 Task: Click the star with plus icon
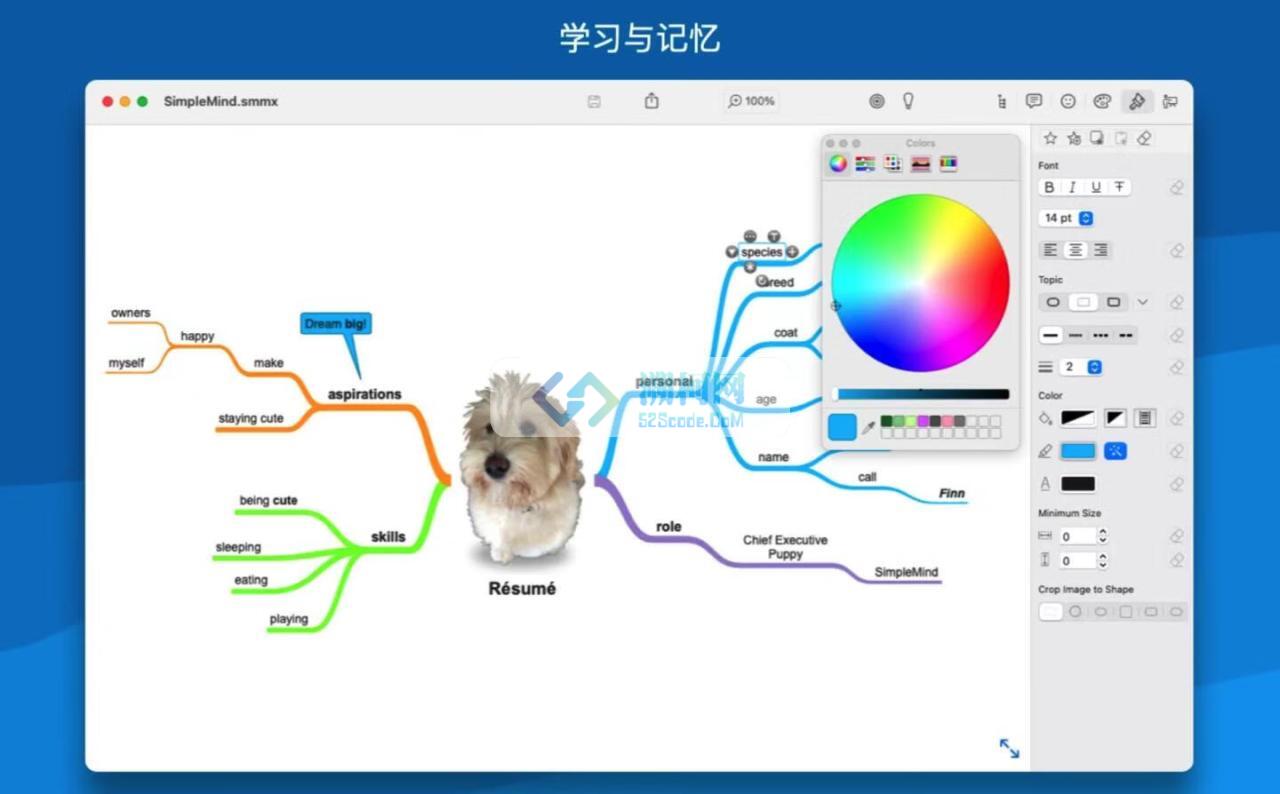pos(1074,138)
